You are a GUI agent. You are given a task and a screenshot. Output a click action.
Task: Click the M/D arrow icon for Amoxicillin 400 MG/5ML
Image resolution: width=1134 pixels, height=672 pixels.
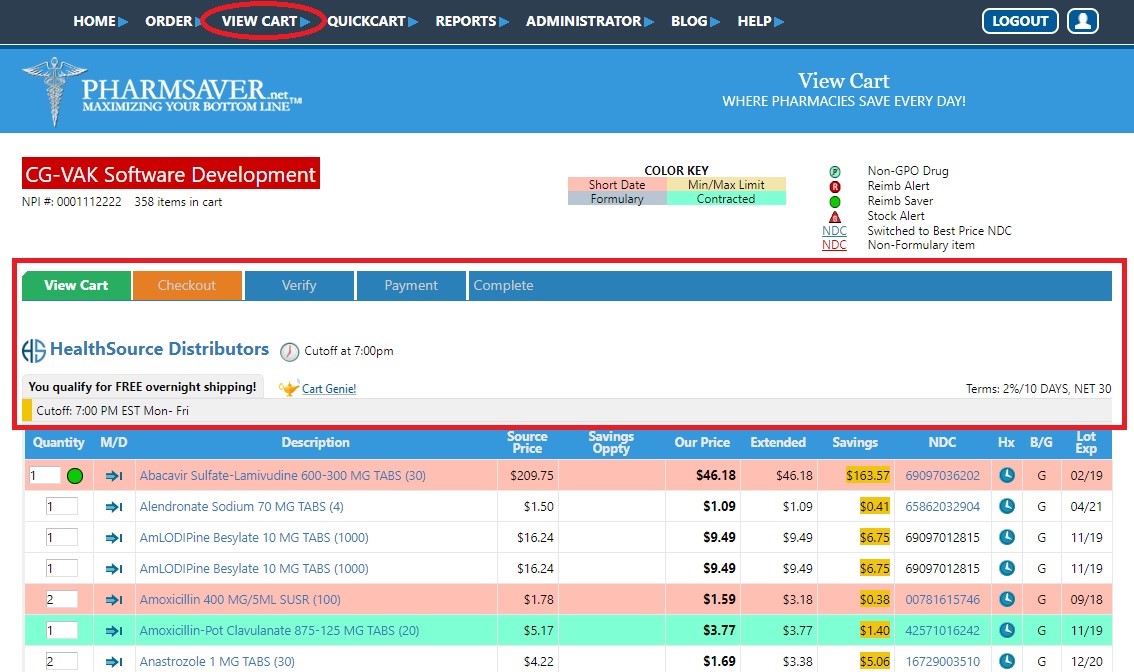[114, 600]
